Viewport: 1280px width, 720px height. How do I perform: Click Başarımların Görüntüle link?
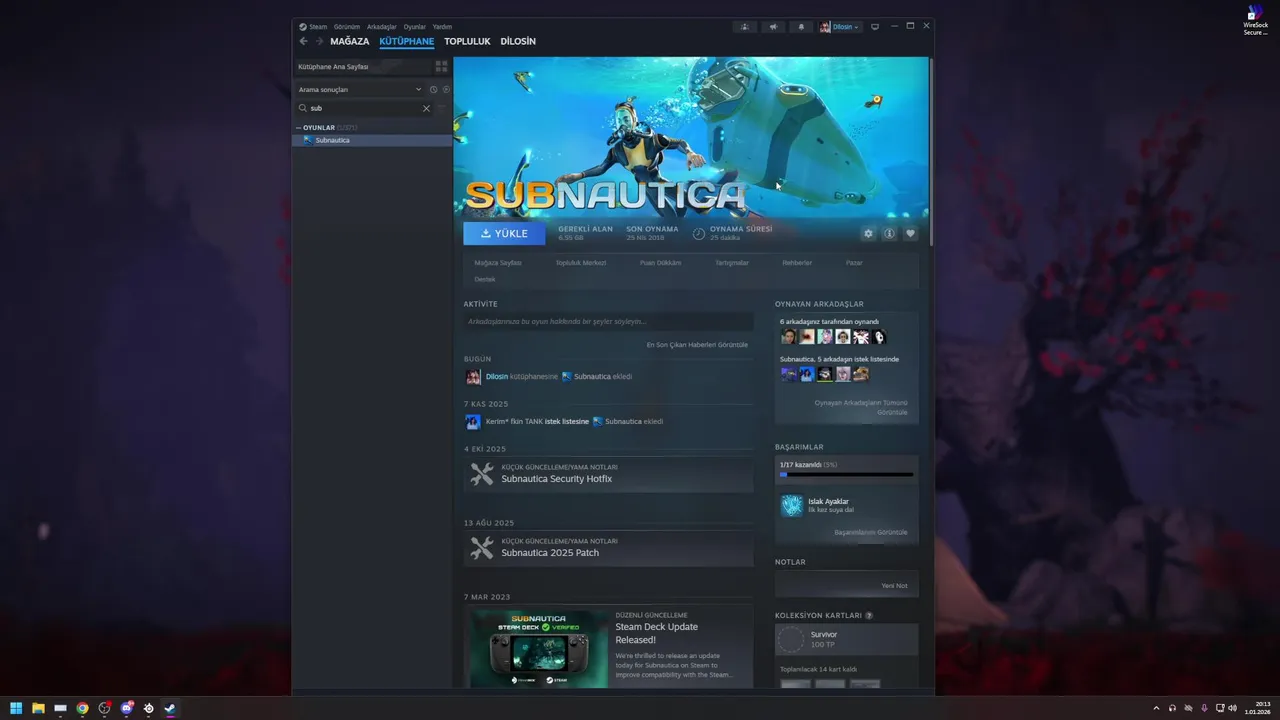coord(871,532)
